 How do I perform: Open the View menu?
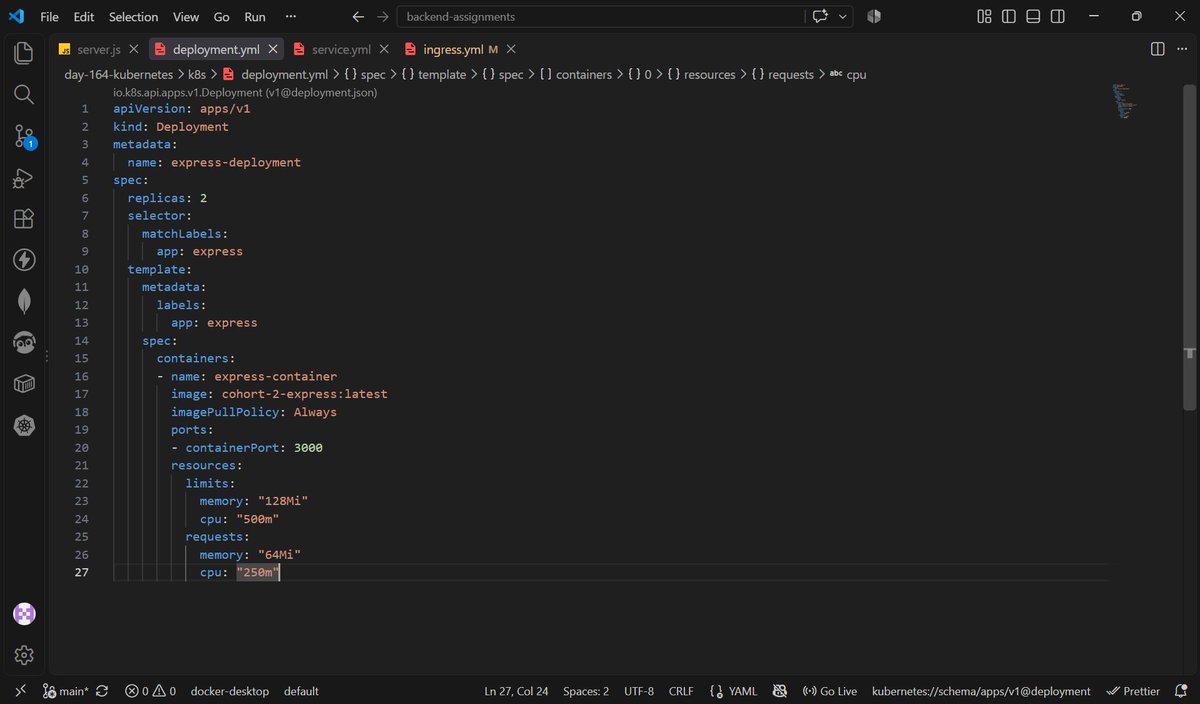186,17
